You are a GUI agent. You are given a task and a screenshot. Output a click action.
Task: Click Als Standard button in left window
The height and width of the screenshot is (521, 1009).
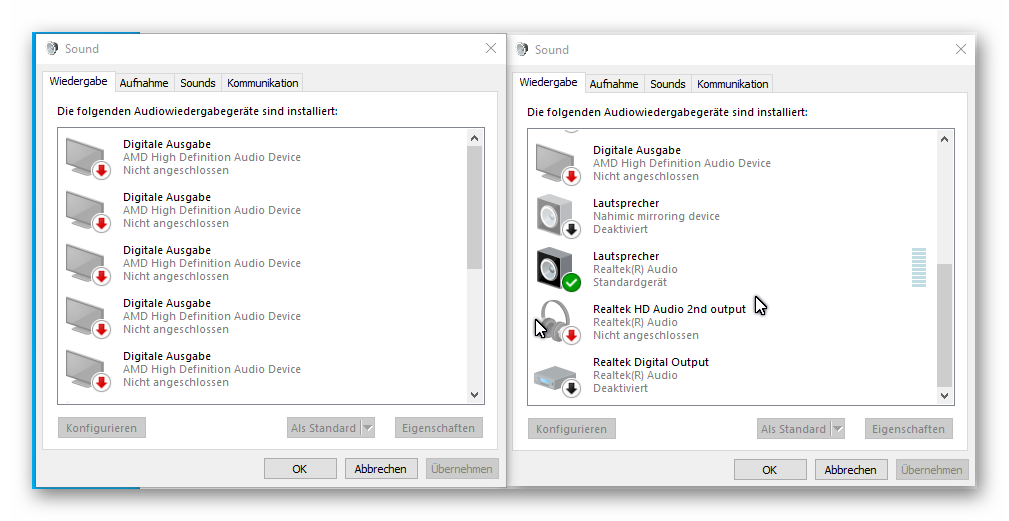coord(324,428)
